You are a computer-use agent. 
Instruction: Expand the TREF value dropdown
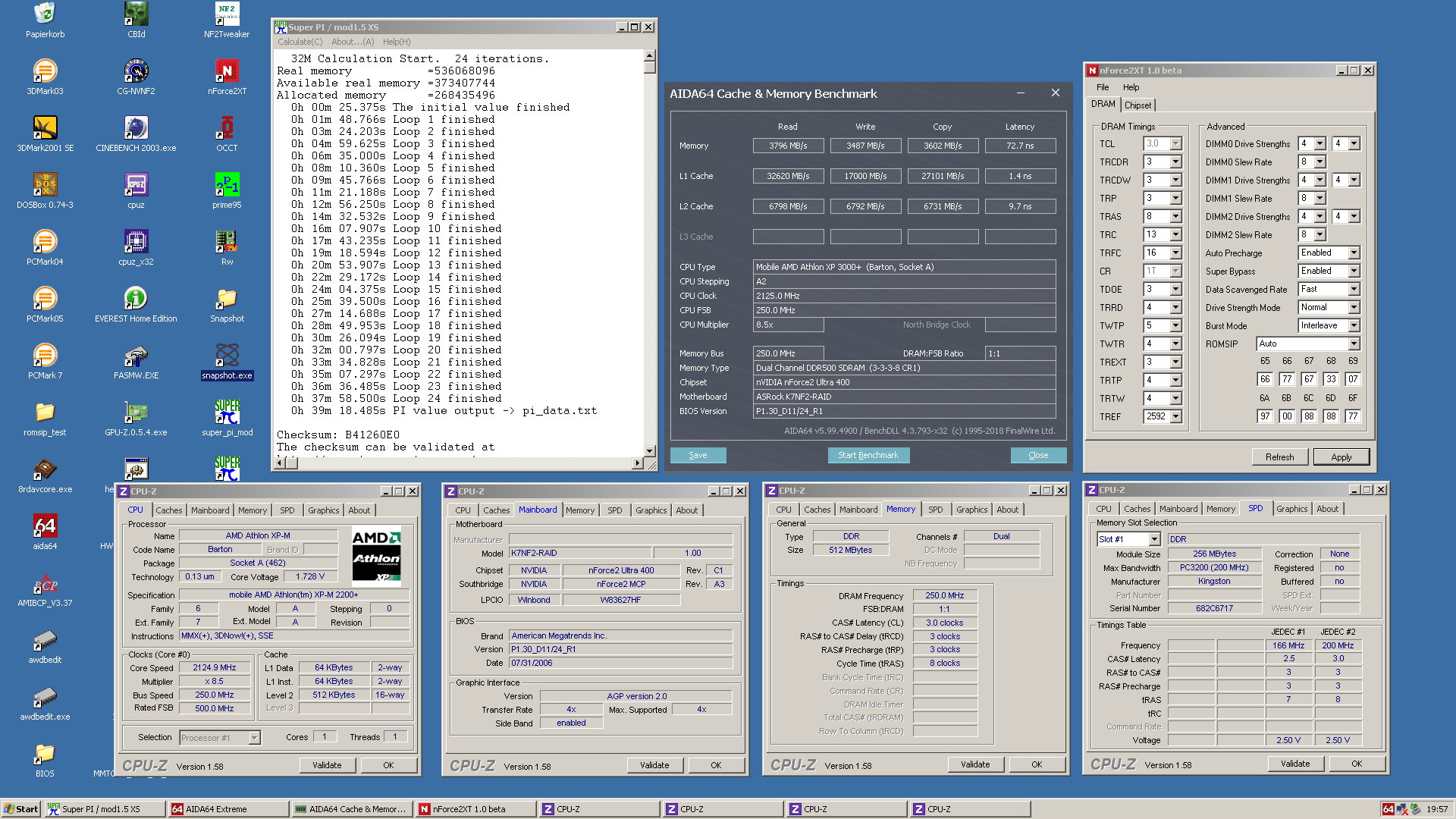coord(1175,416)
